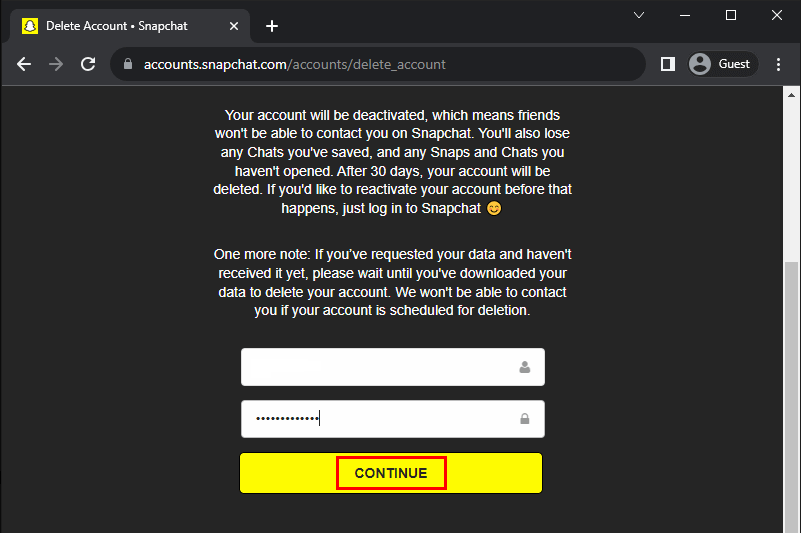Click the yellow CONTINUE button
801x533 pixels.
390,473
